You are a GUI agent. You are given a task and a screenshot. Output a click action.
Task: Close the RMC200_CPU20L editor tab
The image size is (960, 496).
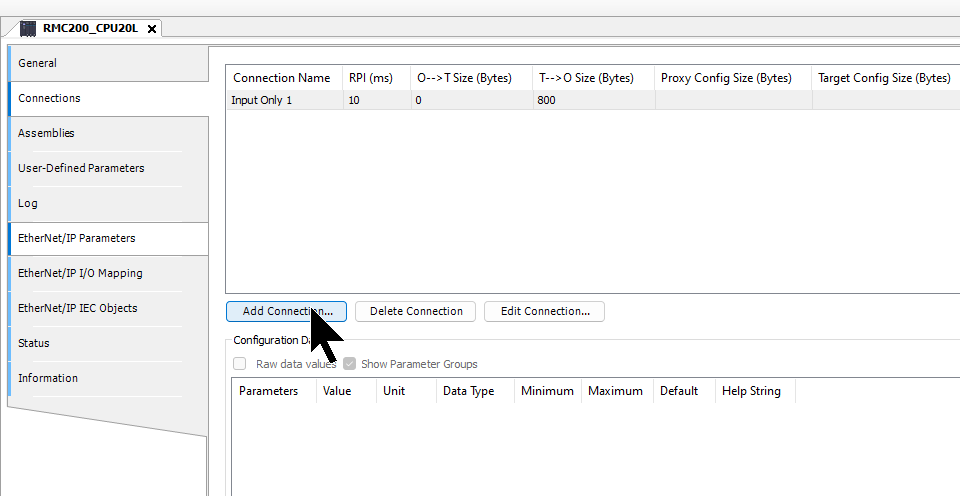point(152,29)
